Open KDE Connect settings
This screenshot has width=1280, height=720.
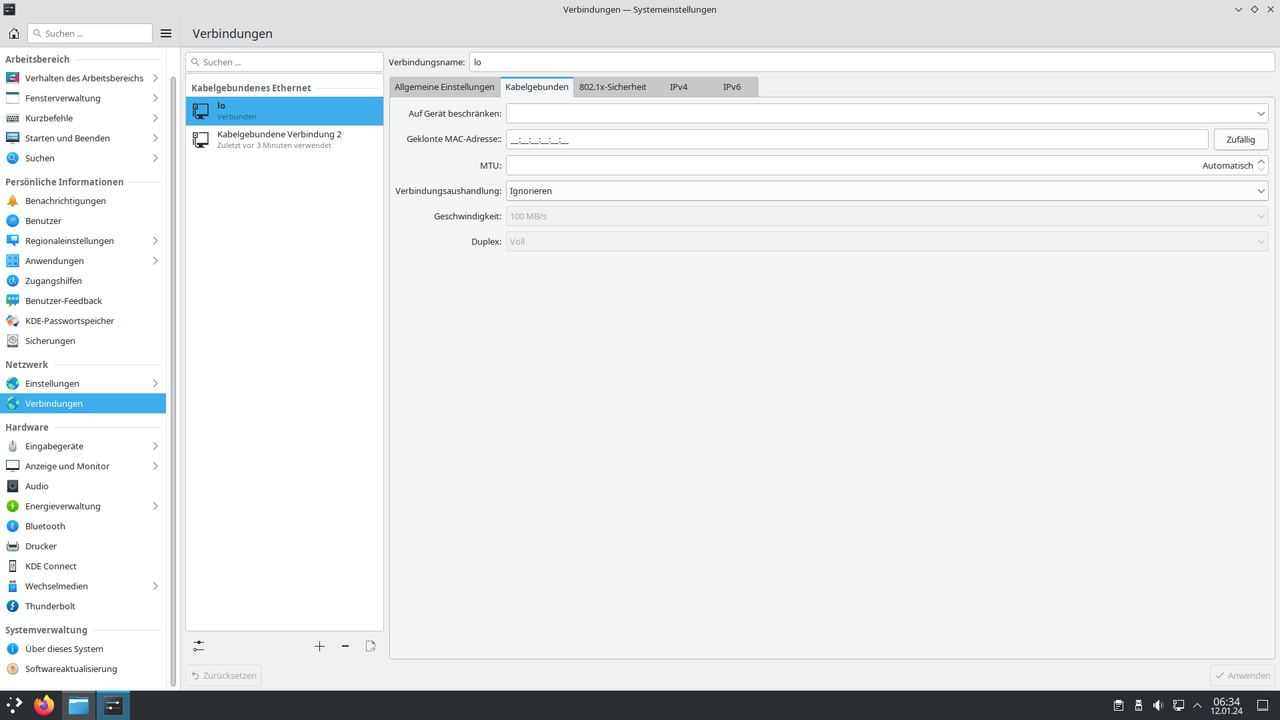83,566
